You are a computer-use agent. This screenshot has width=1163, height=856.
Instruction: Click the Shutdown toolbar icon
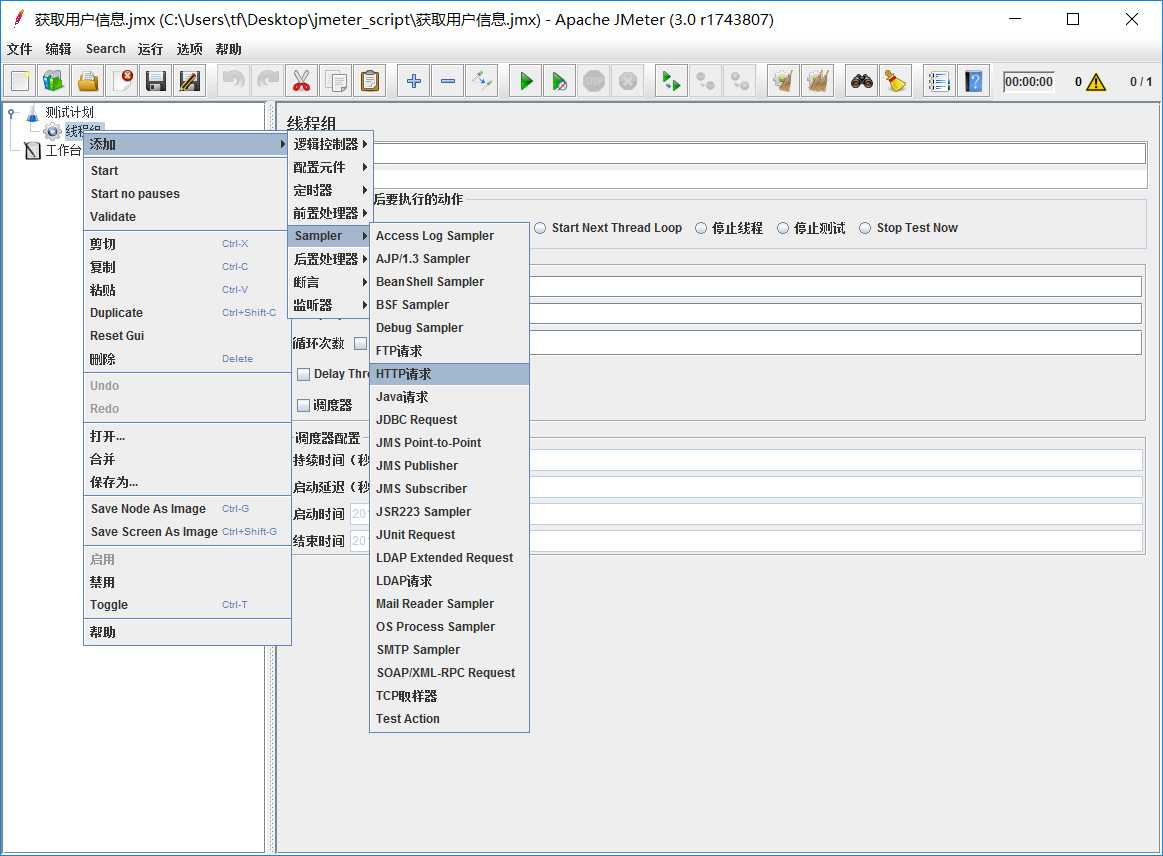click(x=627, y=81)
